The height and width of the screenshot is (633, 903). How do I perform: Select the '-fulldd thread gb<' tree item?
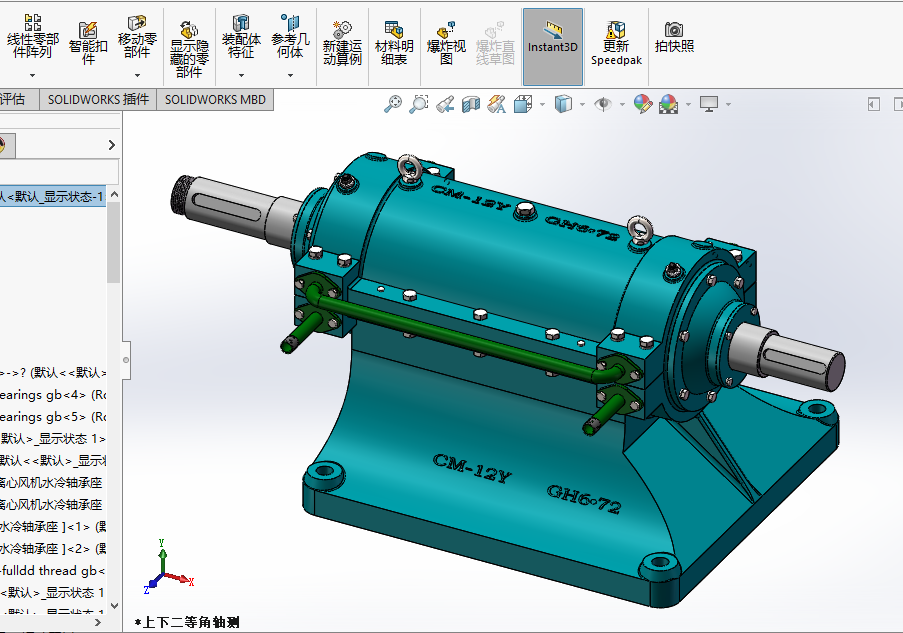pos(53,571)
